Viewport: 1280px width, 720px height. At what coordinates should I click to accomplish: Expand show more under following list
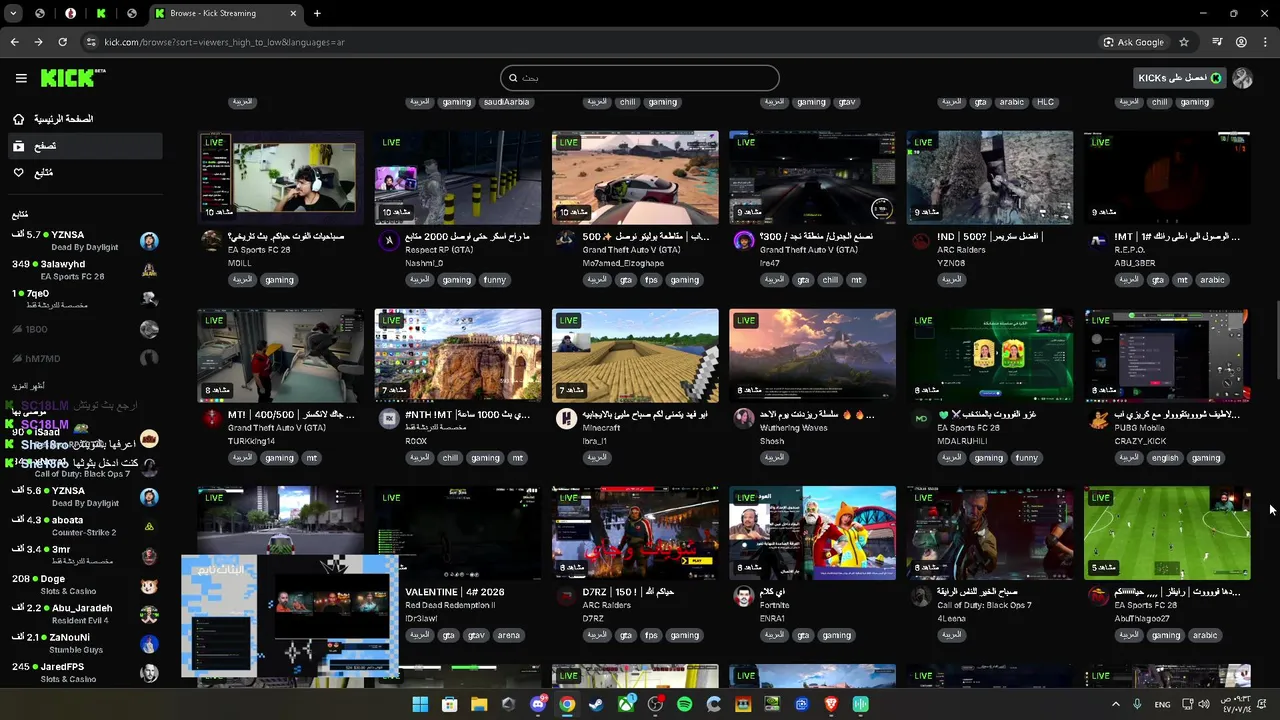pos(28,386)
